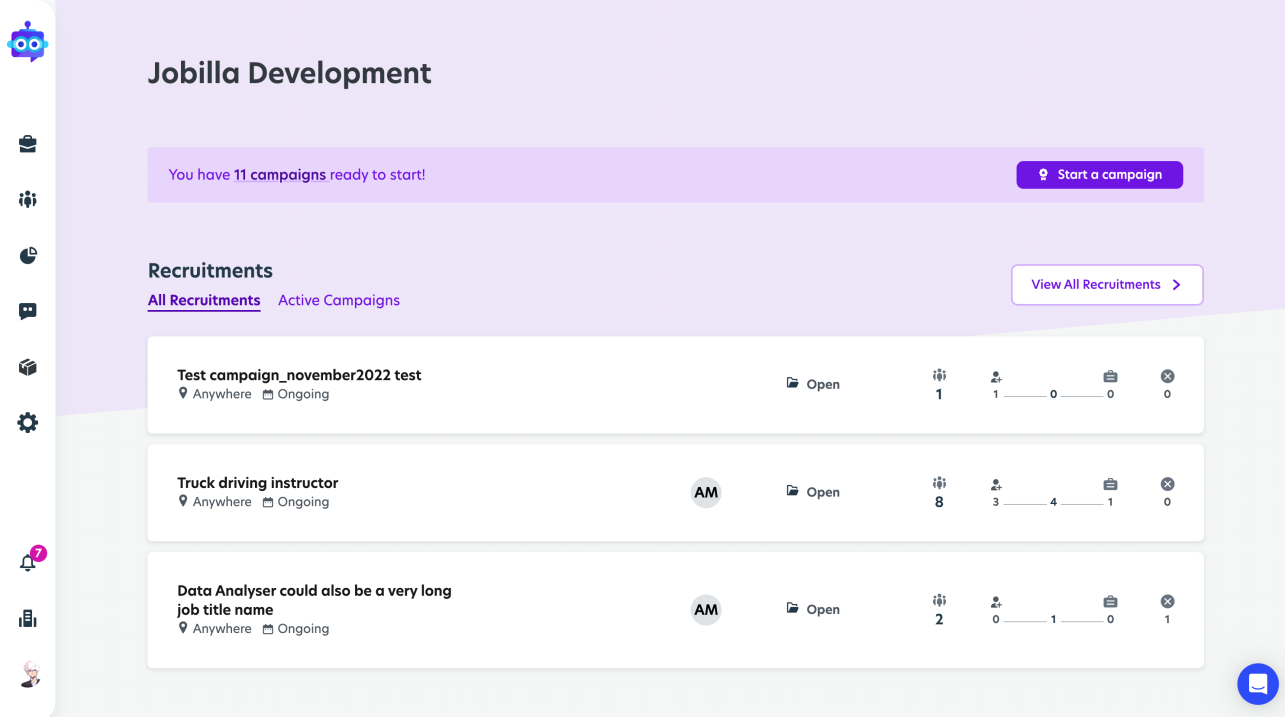
Task: Follow the 11 campaigns link
Action: pyautogui.click(x=280, y=175)
